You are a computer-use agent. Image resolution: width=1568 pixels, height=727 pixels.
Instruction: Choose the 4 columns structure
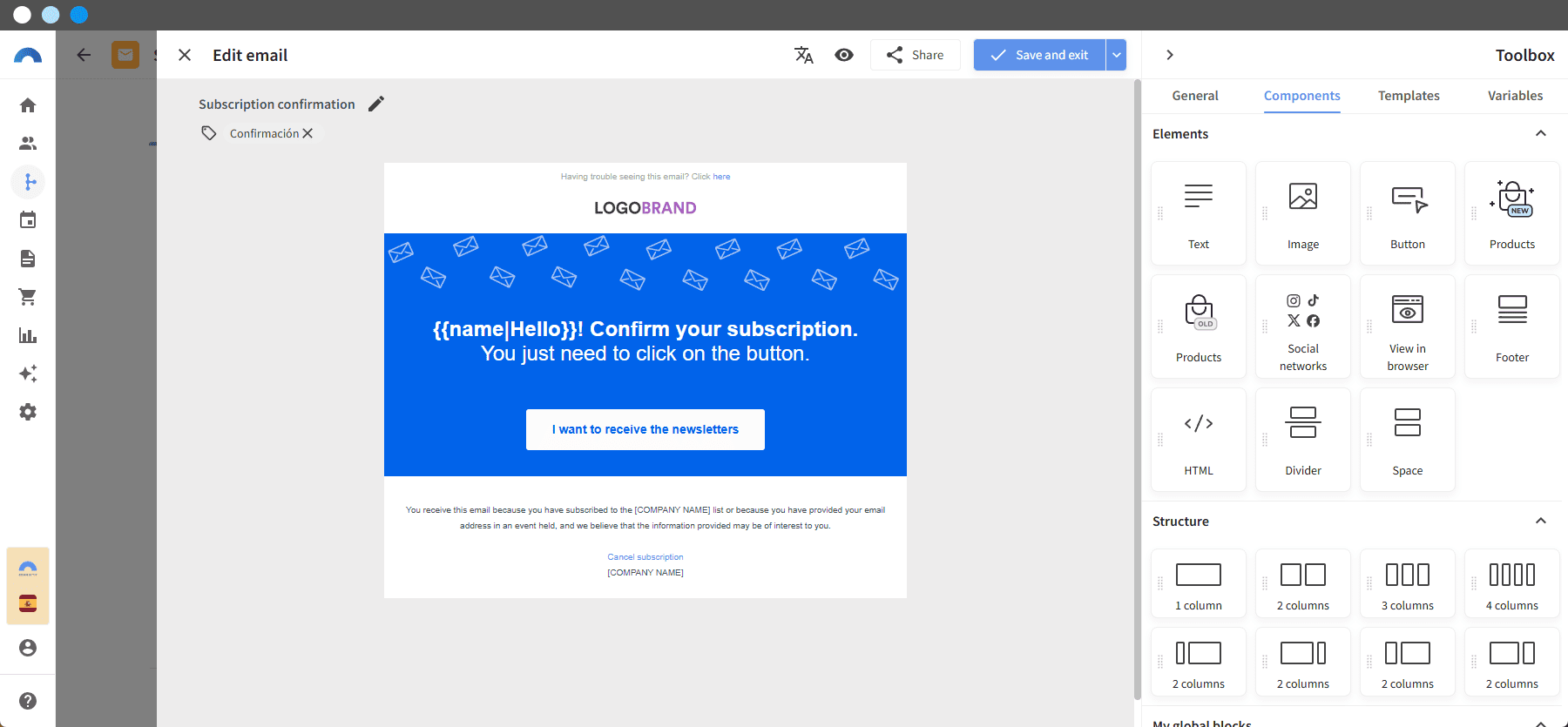pyautogui.click(x=1512, y=583)
